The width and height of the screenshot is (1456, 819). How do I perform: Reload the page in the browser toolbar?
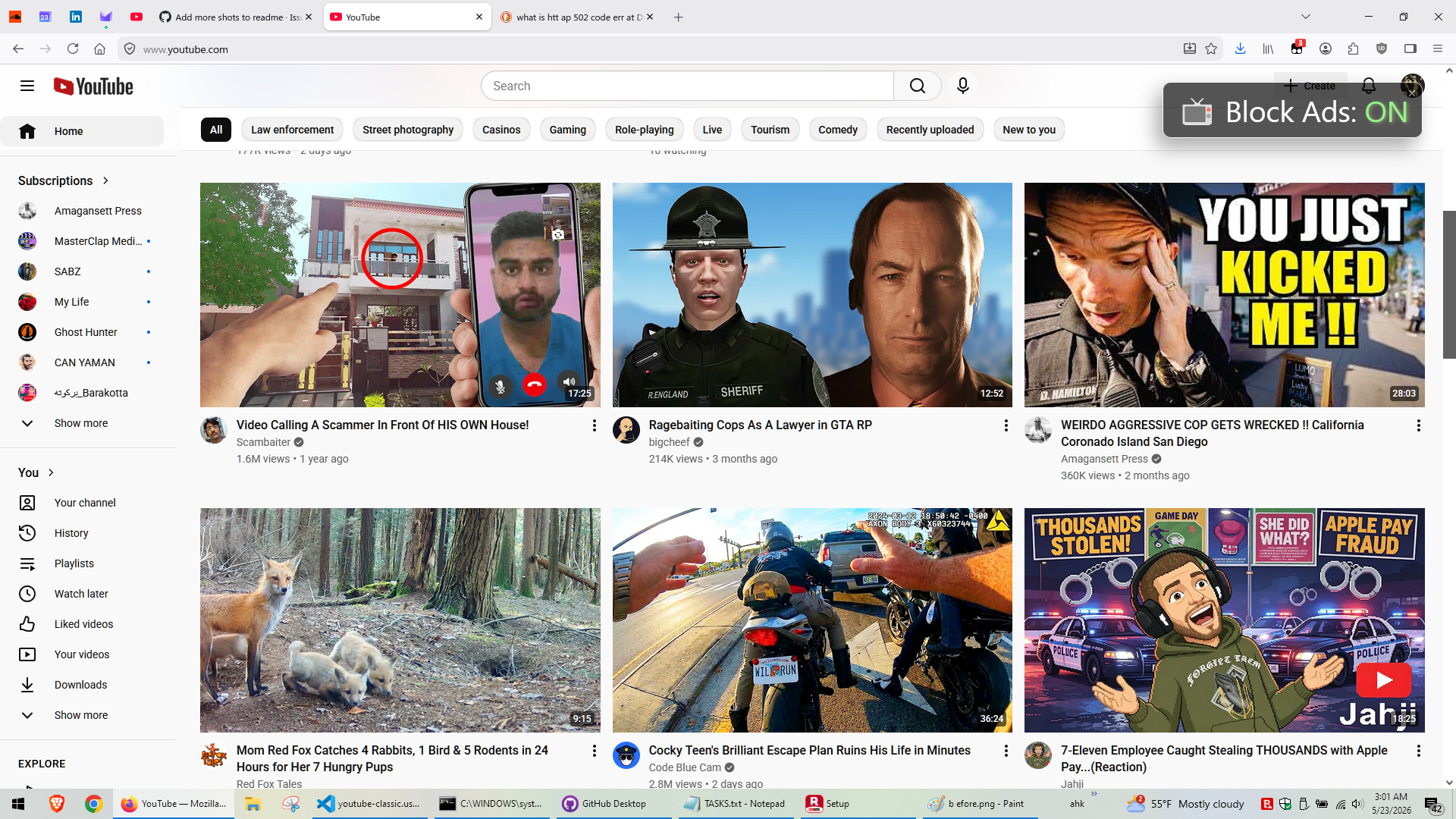tap(73, 49)
